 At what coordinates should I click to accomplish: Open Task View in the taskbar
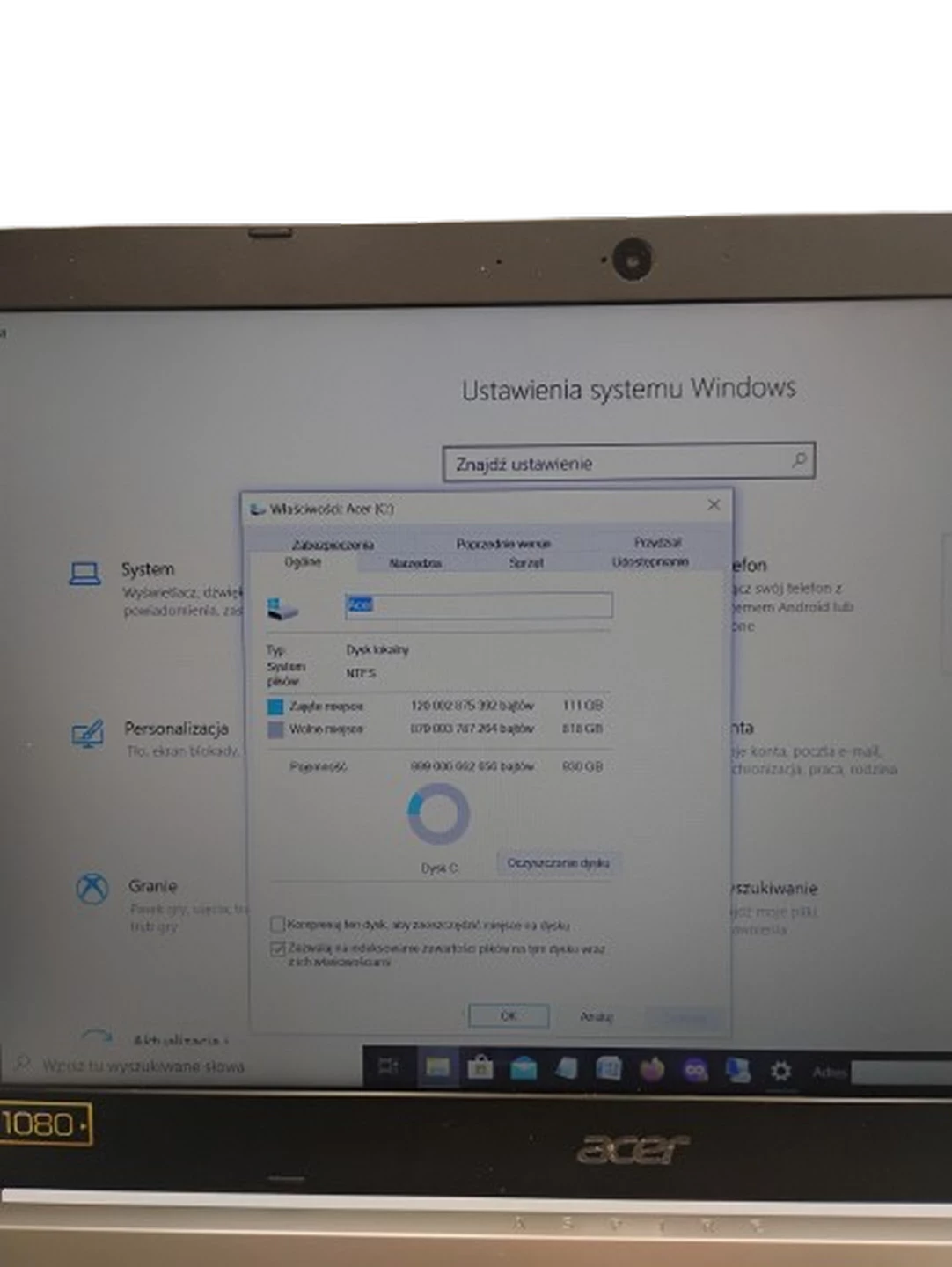(x=388, y=1067)
